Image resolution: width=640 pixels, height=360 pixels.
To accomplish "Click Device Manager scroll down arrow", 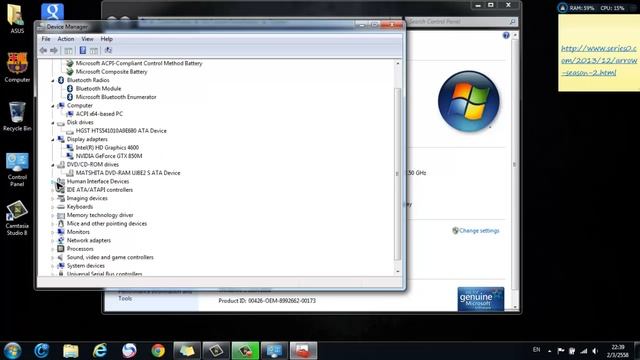I will [x=398, y=271].
